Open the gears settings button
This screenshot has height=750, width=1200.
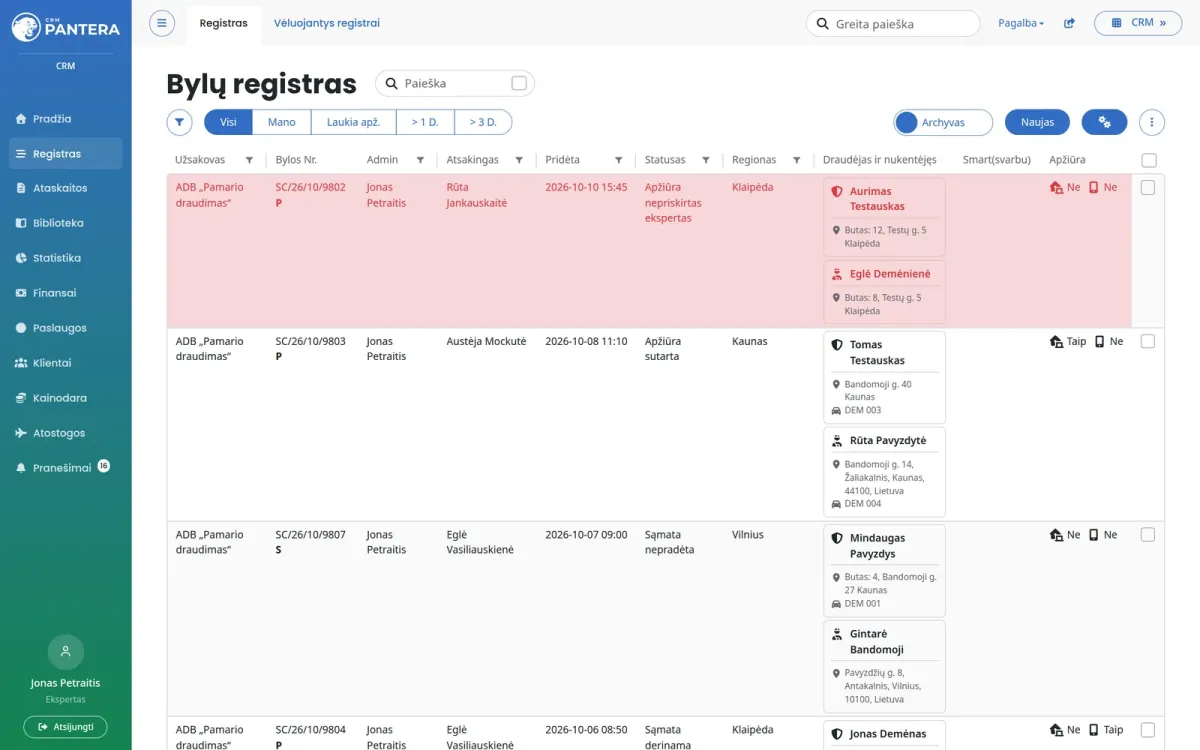coord(1104,122)
